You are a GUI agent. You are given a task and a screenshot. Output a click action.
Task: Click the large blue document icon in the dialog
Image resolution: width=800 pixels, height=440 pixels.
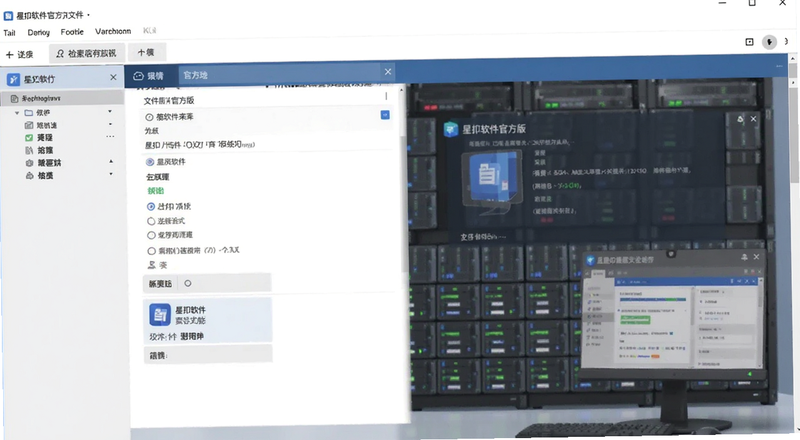(491, 177)
